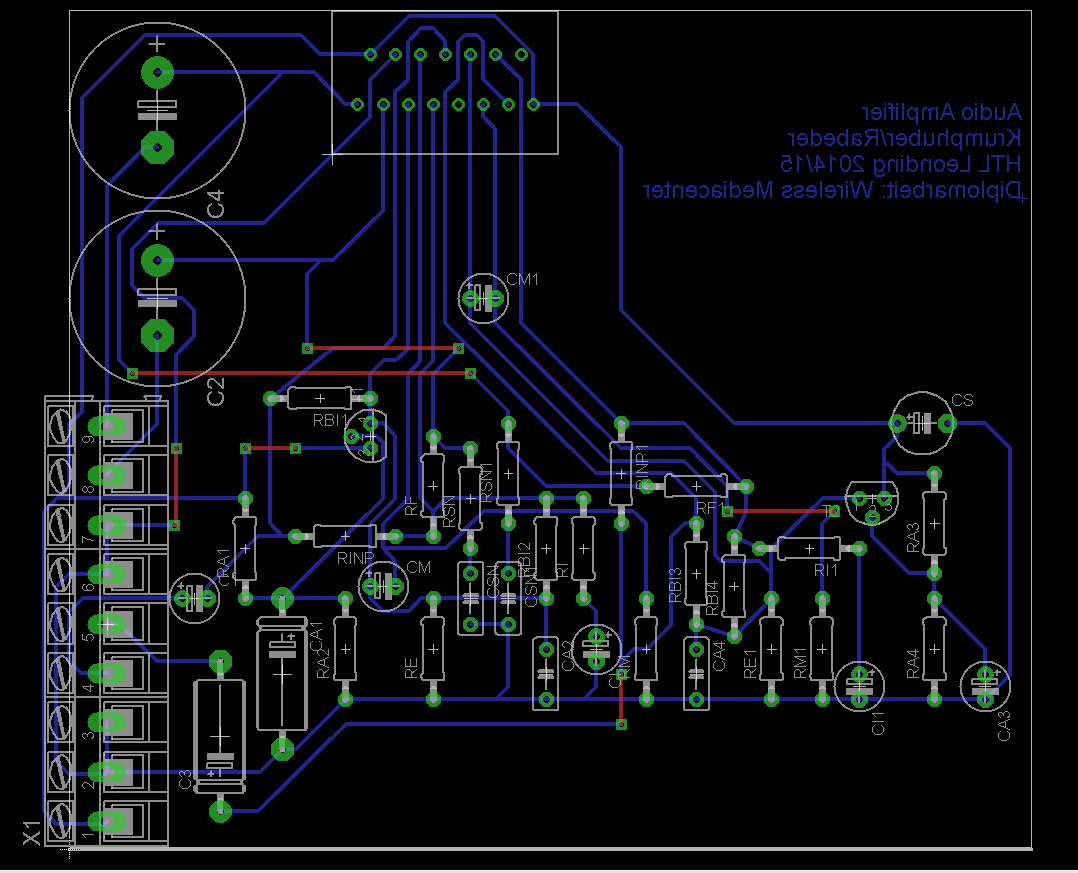1078x873 pixels.
Task: Click the C4 label text
Action: click(216, 204)
